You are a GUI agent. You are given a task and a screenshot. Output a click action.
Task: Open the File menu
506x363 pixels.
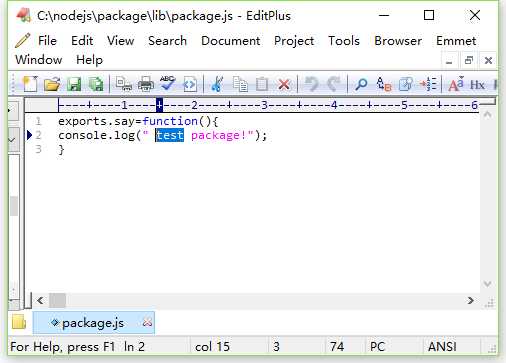pyautogui.click(x=47, y=41)
